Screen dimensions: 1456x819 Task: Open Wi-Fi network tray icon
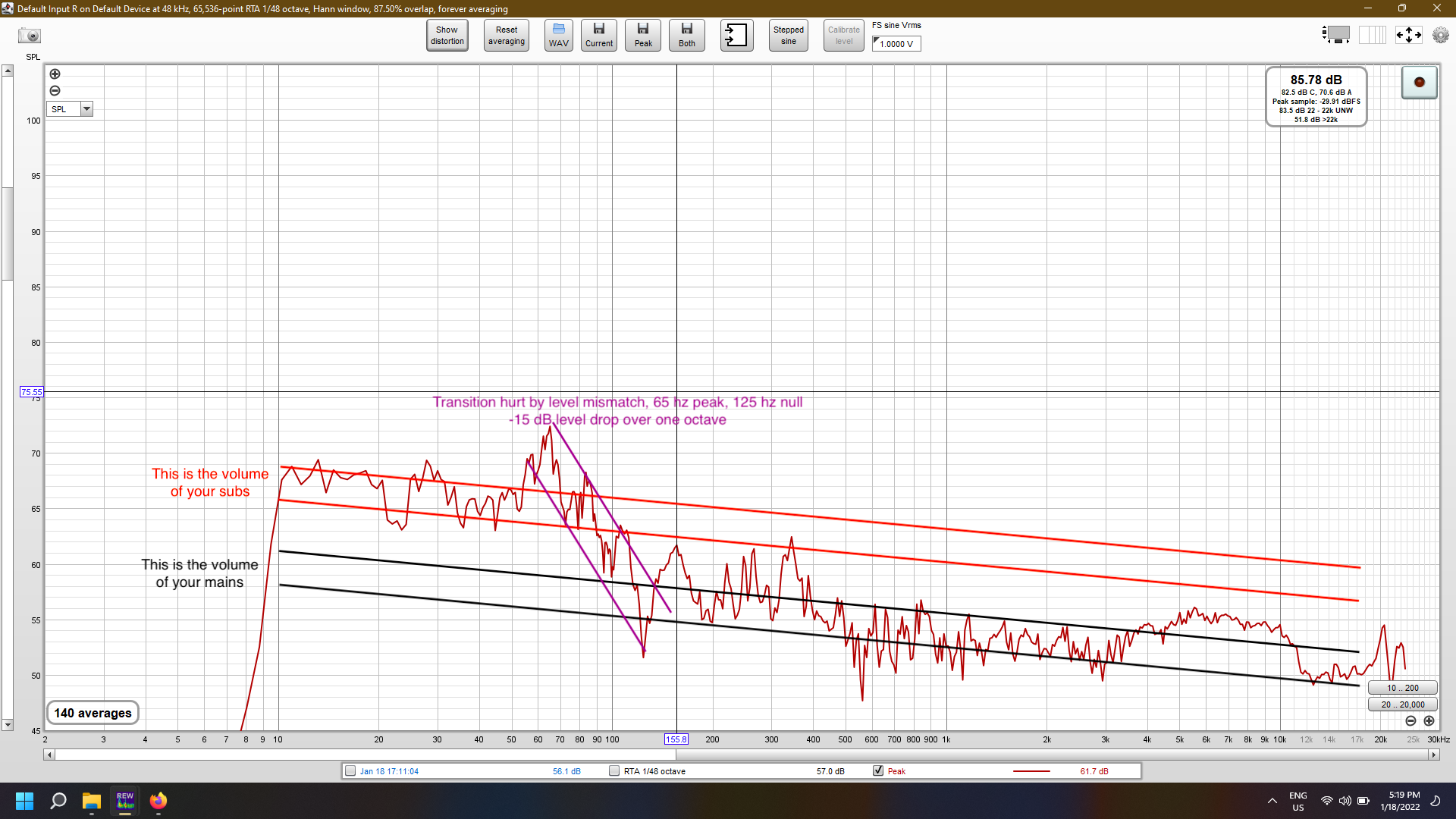coord(1327,801)
